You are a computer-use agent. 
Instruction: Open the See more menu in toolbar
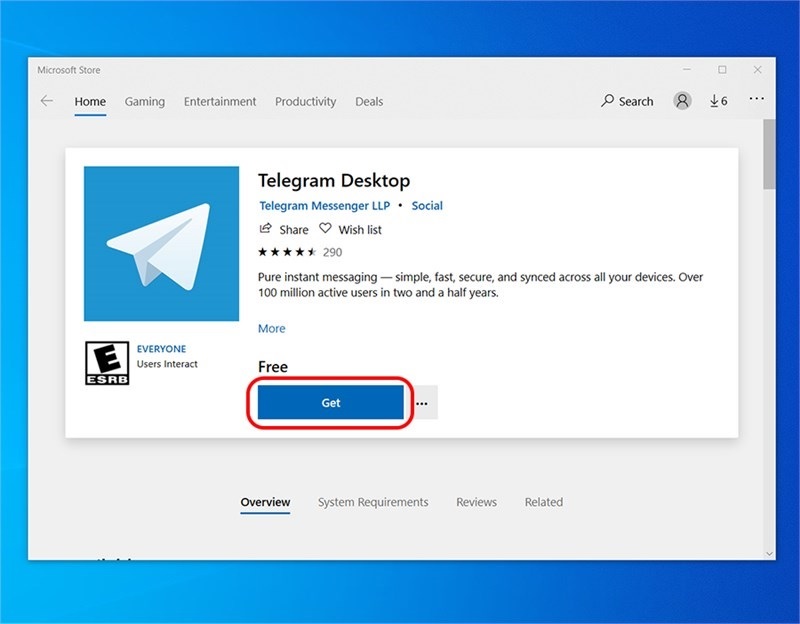[757, 100]
